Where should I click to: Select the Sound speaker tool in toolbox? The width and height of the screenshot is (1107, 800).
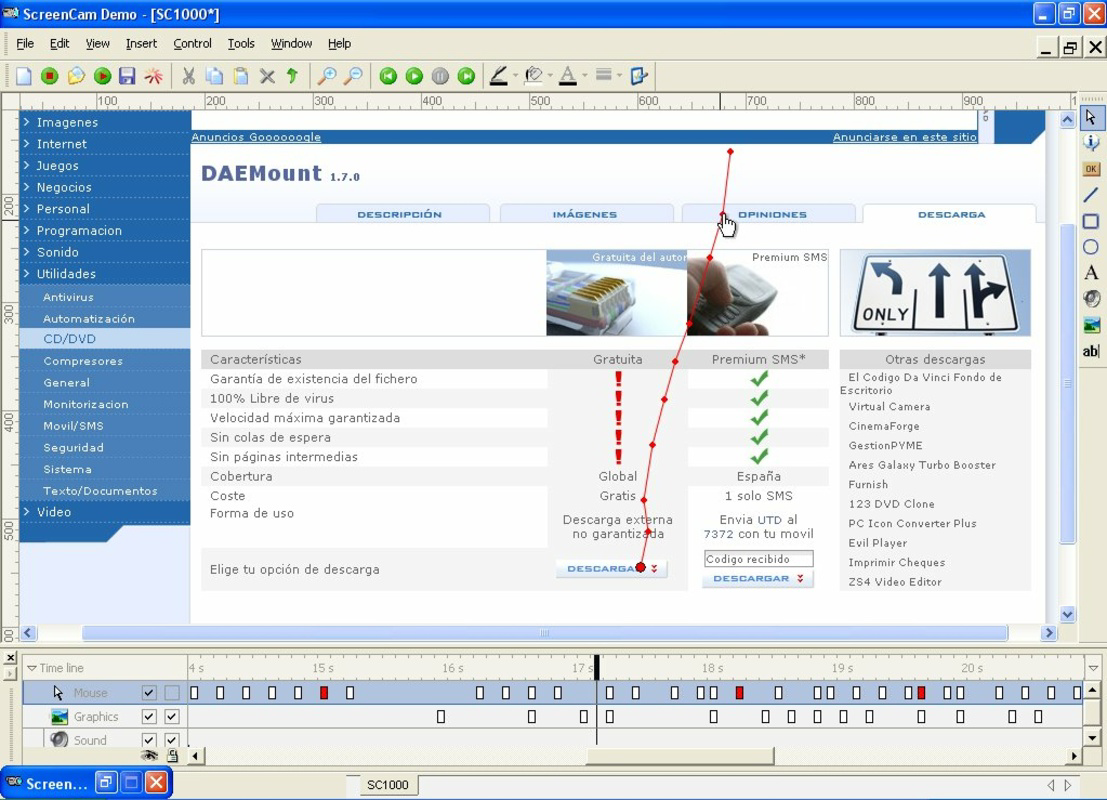click(x=1091, y=299)
